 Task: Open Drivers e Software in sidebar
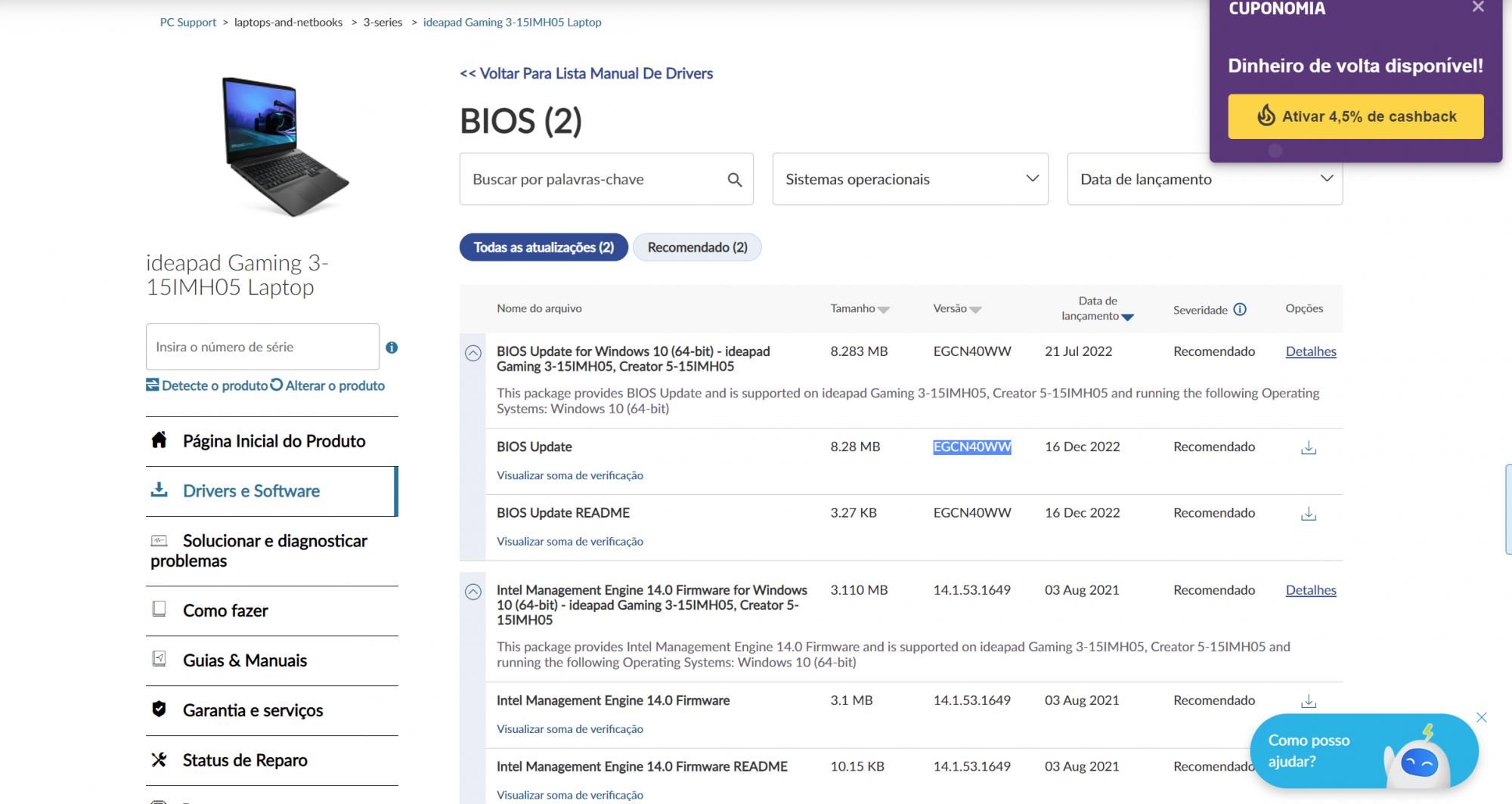click(x=251, y=491)
